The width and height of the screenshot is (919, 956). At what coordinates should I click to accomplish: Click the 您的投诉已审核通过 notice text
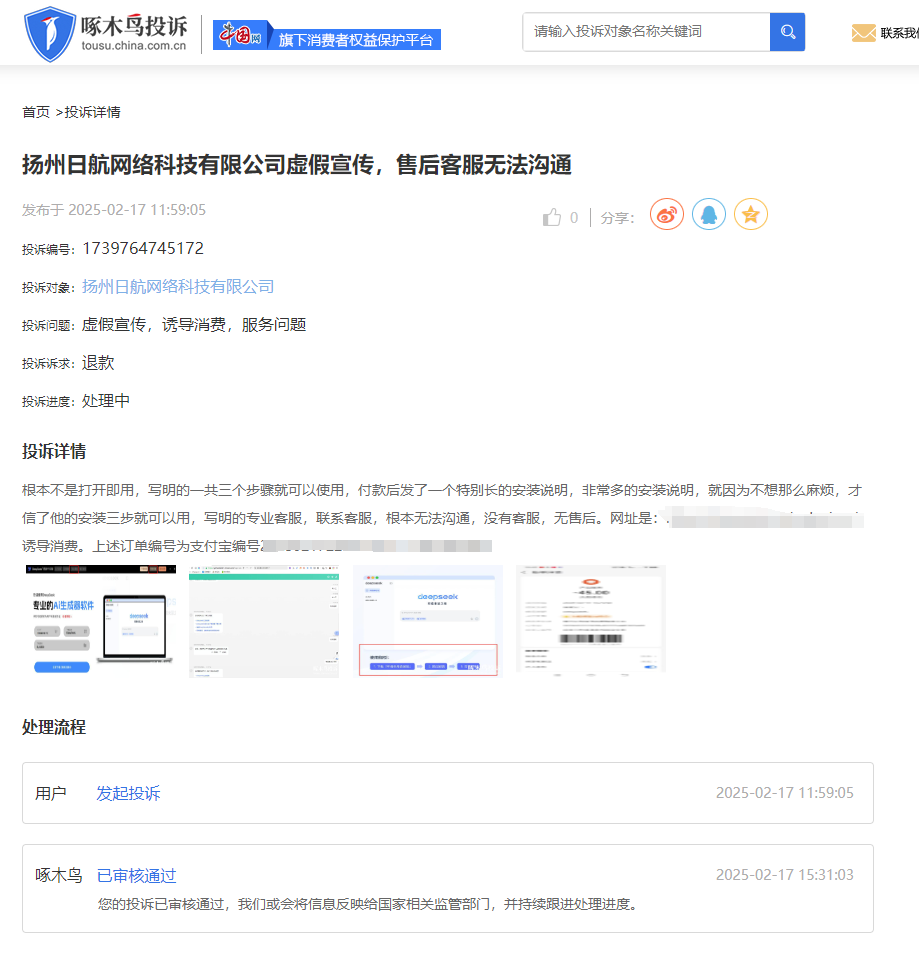368,904
